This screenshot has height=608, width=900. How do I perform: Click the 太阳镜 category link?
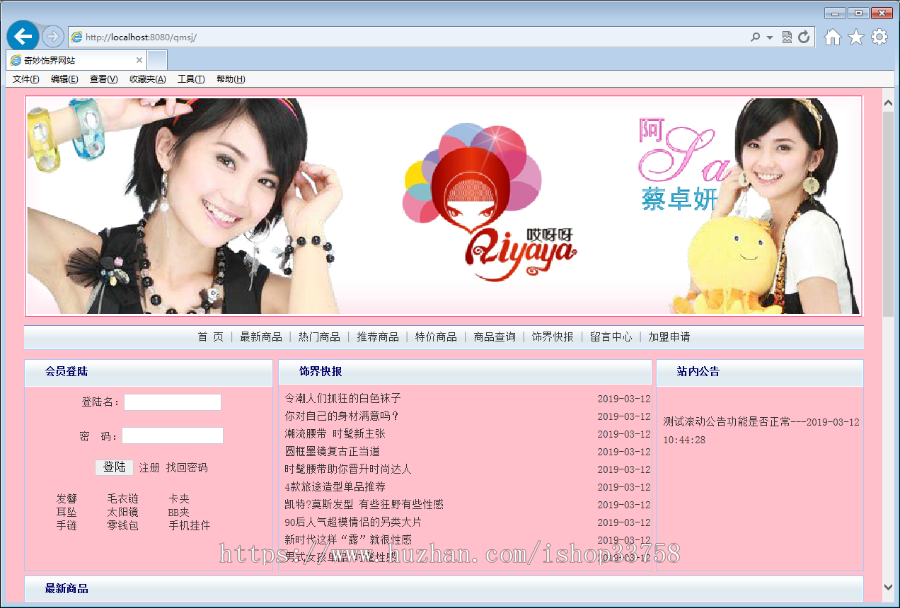[124, 512]
